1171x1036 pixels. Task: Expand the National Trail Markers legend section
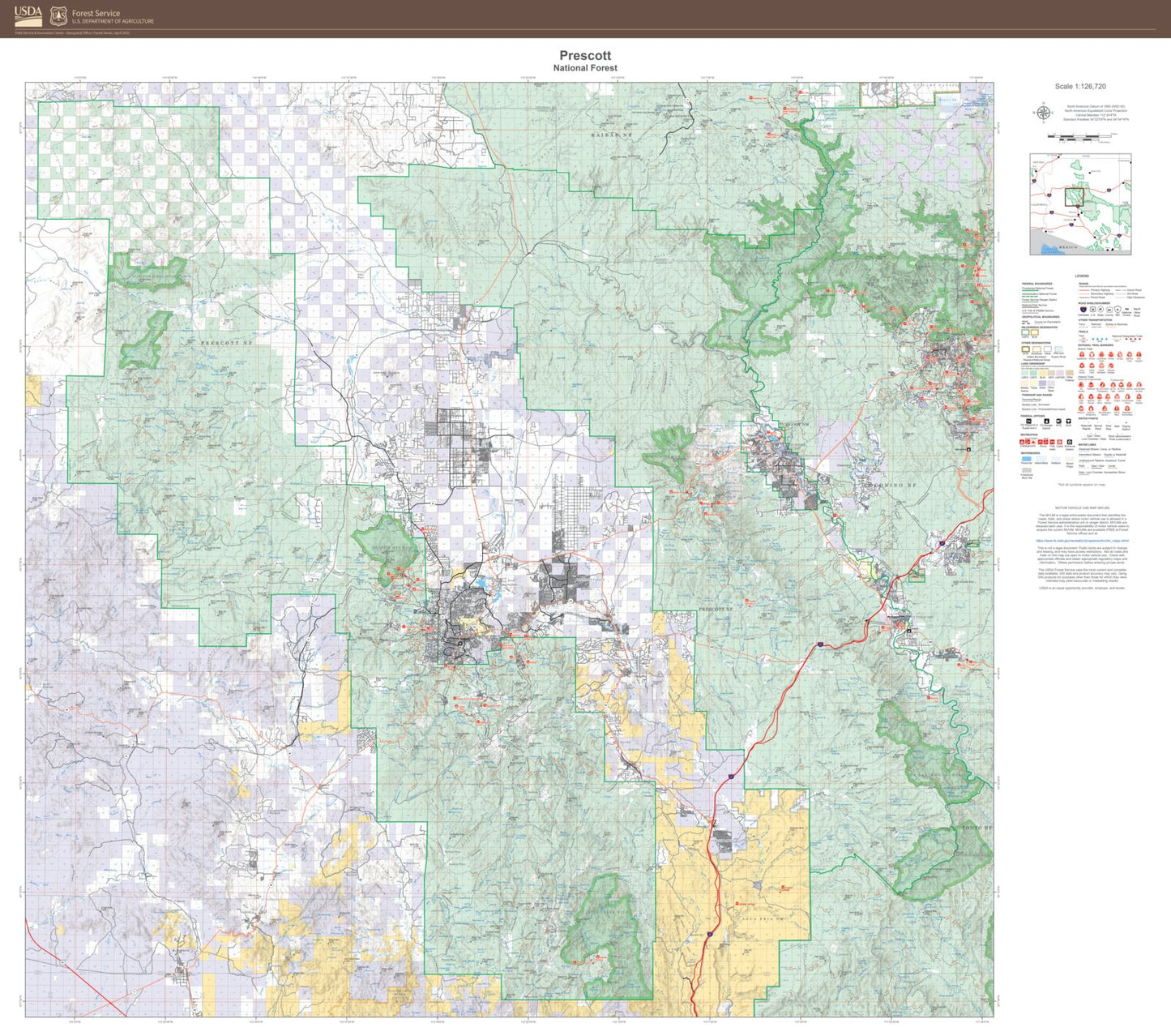[1096, 345]
